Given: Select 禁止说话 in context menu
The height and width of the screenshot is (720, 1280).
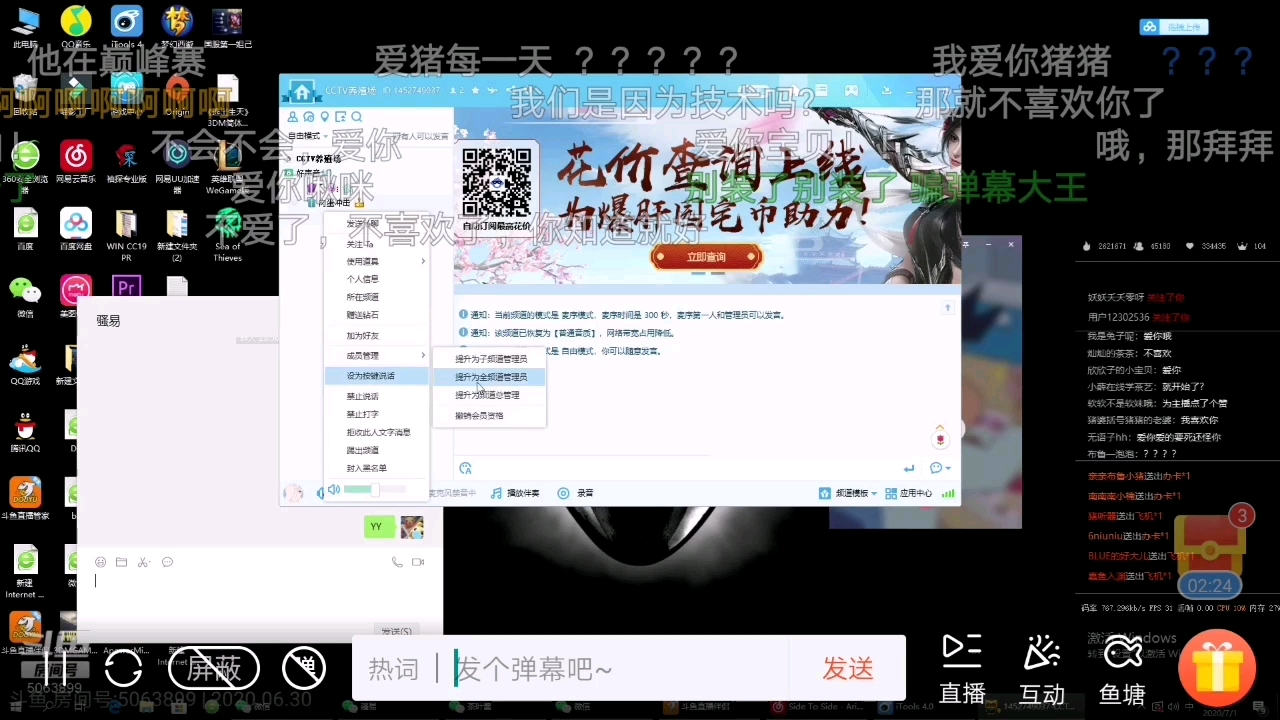Looking at the screenshot, I should (377, 397).
